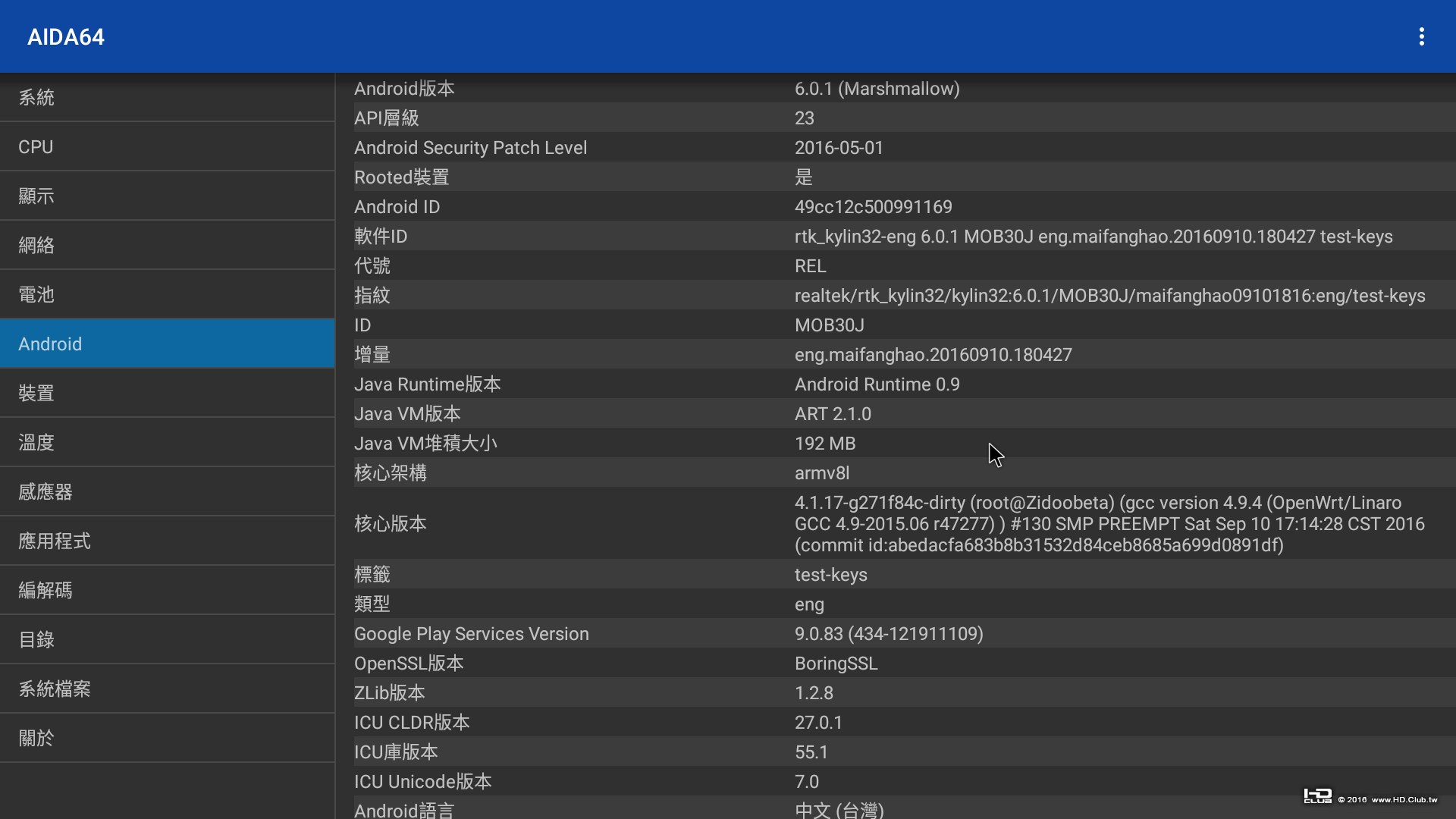
Task: Click the ICU Unicode版本 value 7.0
Action: [807, 782]
